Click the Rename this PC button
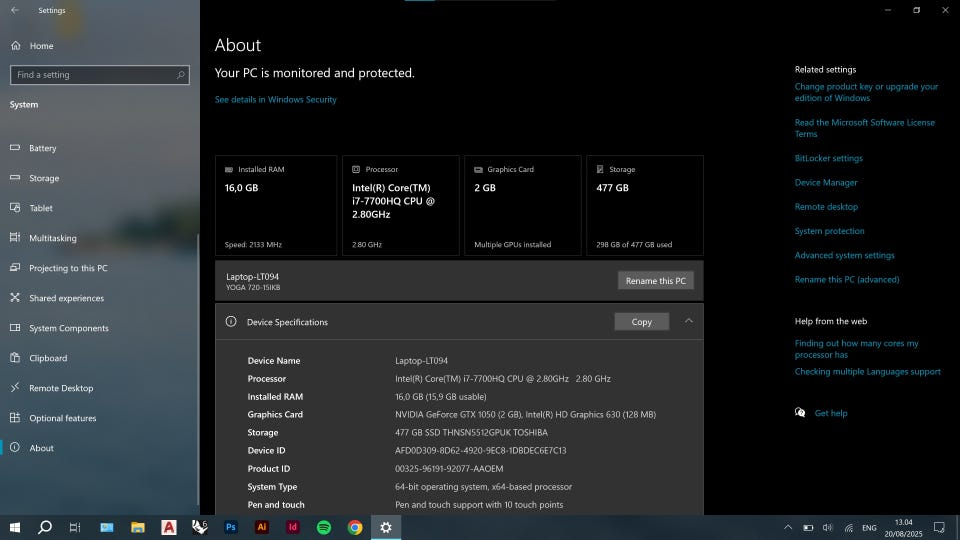The width and height of the screenshot is (960, 540). pyautogui.click(x=655, y=281)
